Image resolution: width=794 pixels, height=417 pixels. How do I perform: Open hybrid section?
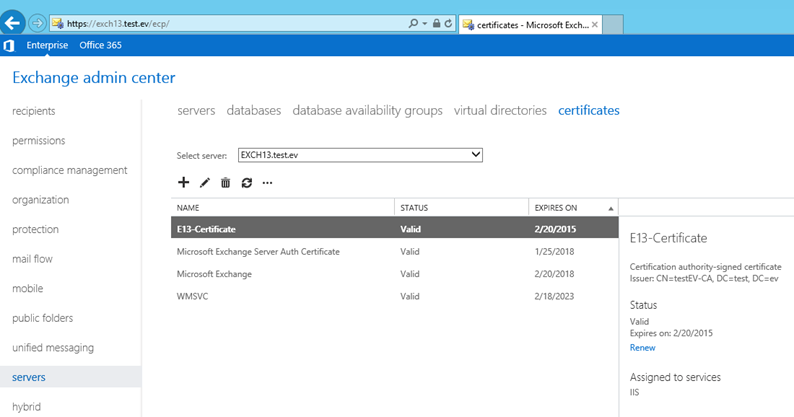(26, 407)
